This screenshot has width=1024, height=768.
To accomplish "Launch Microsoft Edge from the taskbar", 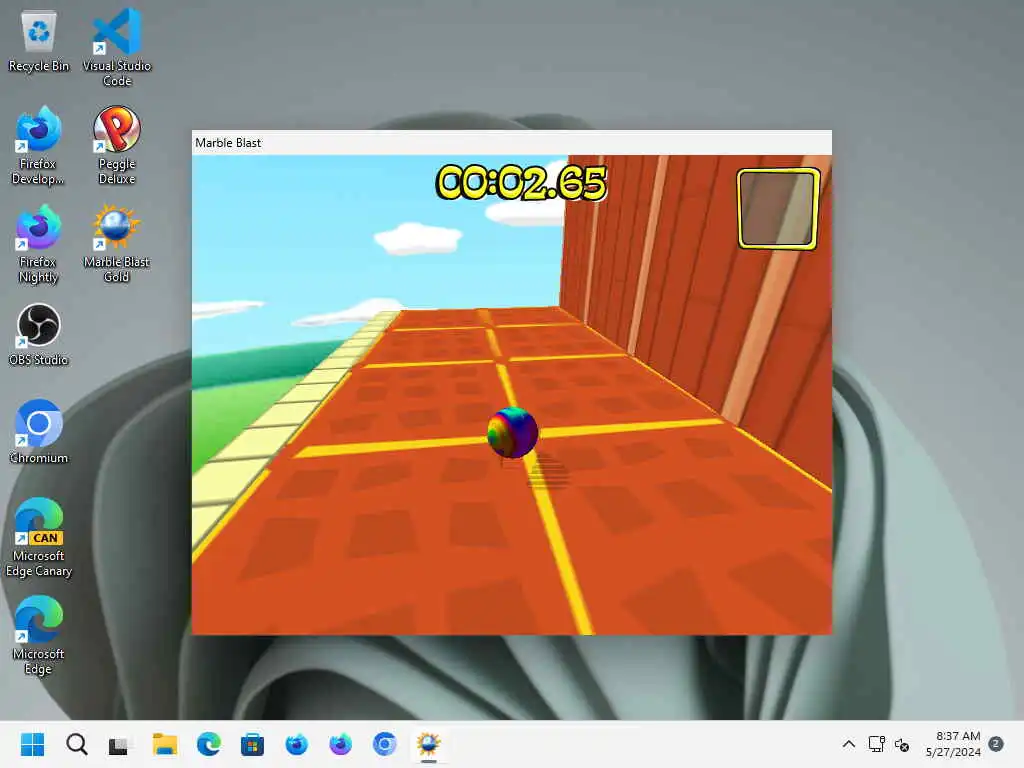I will [208, 744].
